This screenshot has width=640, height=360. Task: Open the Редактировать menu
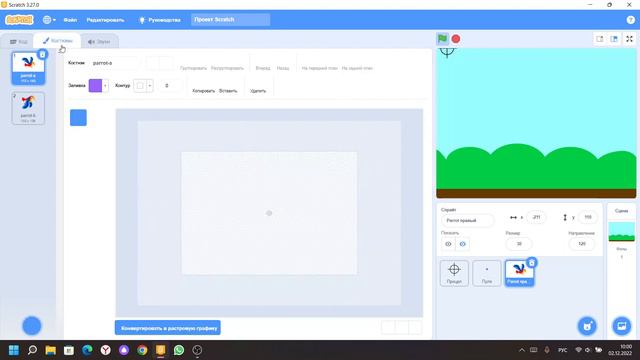coord(105,20)
